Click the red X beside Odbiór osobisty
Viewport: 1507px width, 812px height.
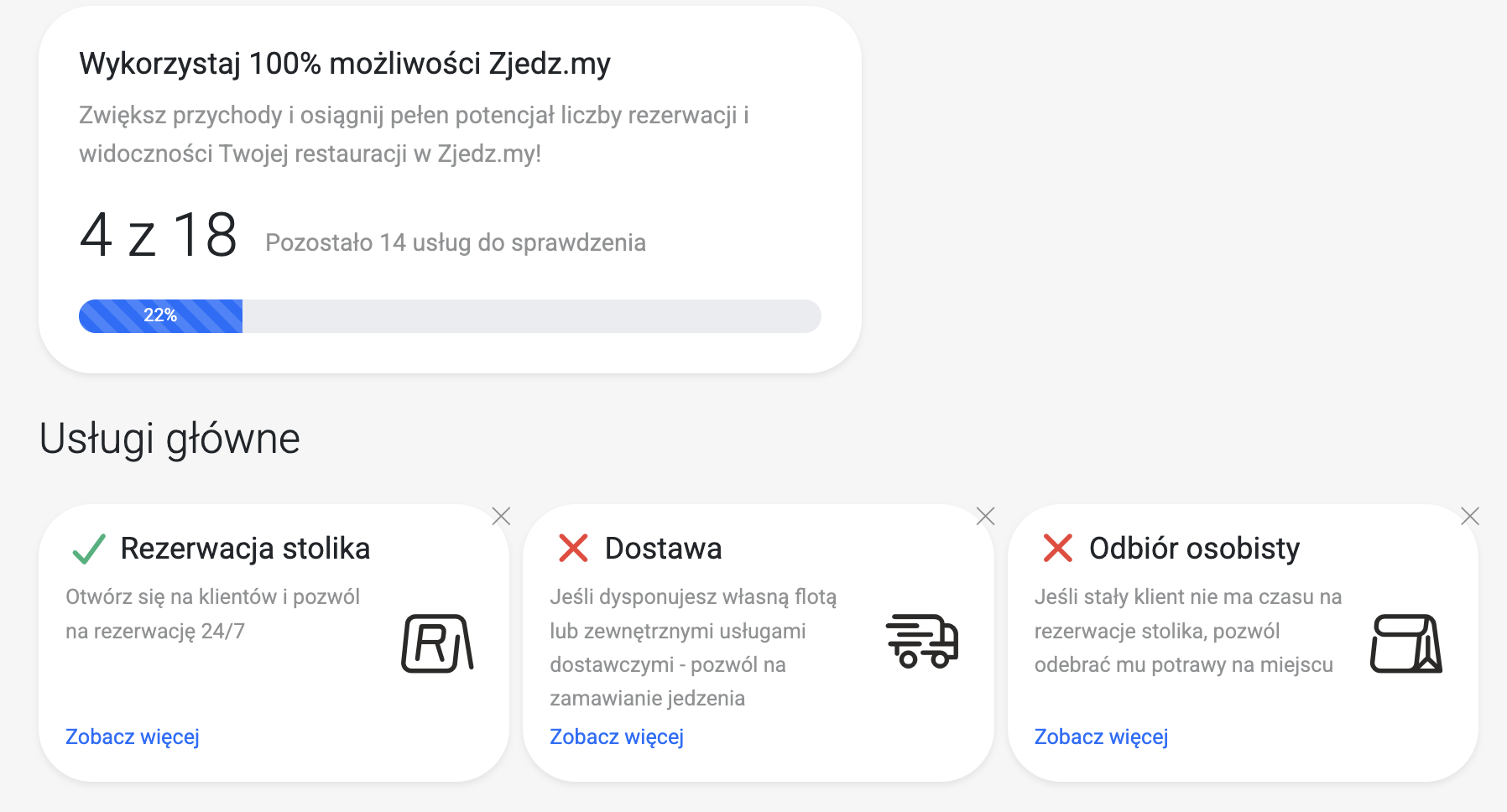click(x=1057, y=549)
